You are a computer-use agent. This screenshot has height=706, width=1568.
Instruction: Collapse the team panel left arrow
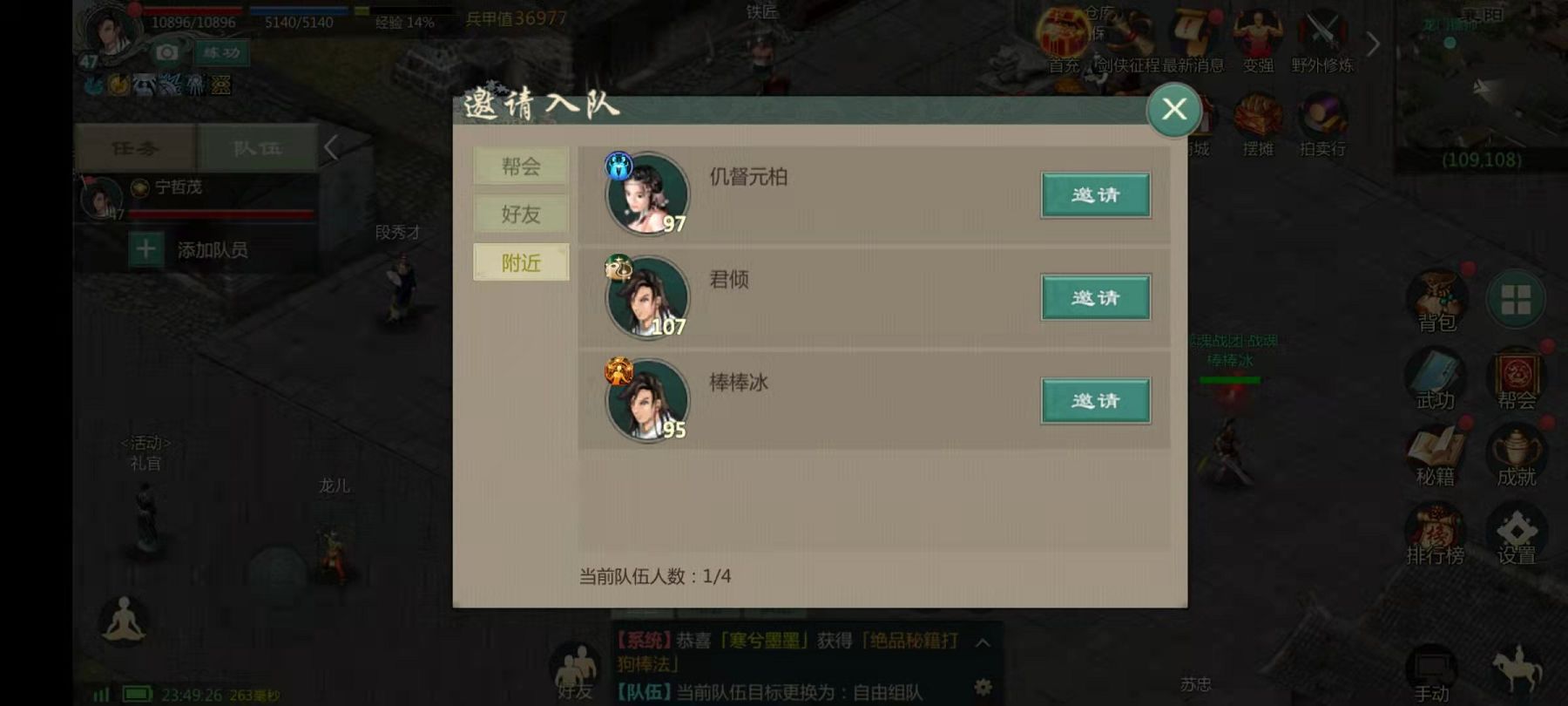(331, 147)
